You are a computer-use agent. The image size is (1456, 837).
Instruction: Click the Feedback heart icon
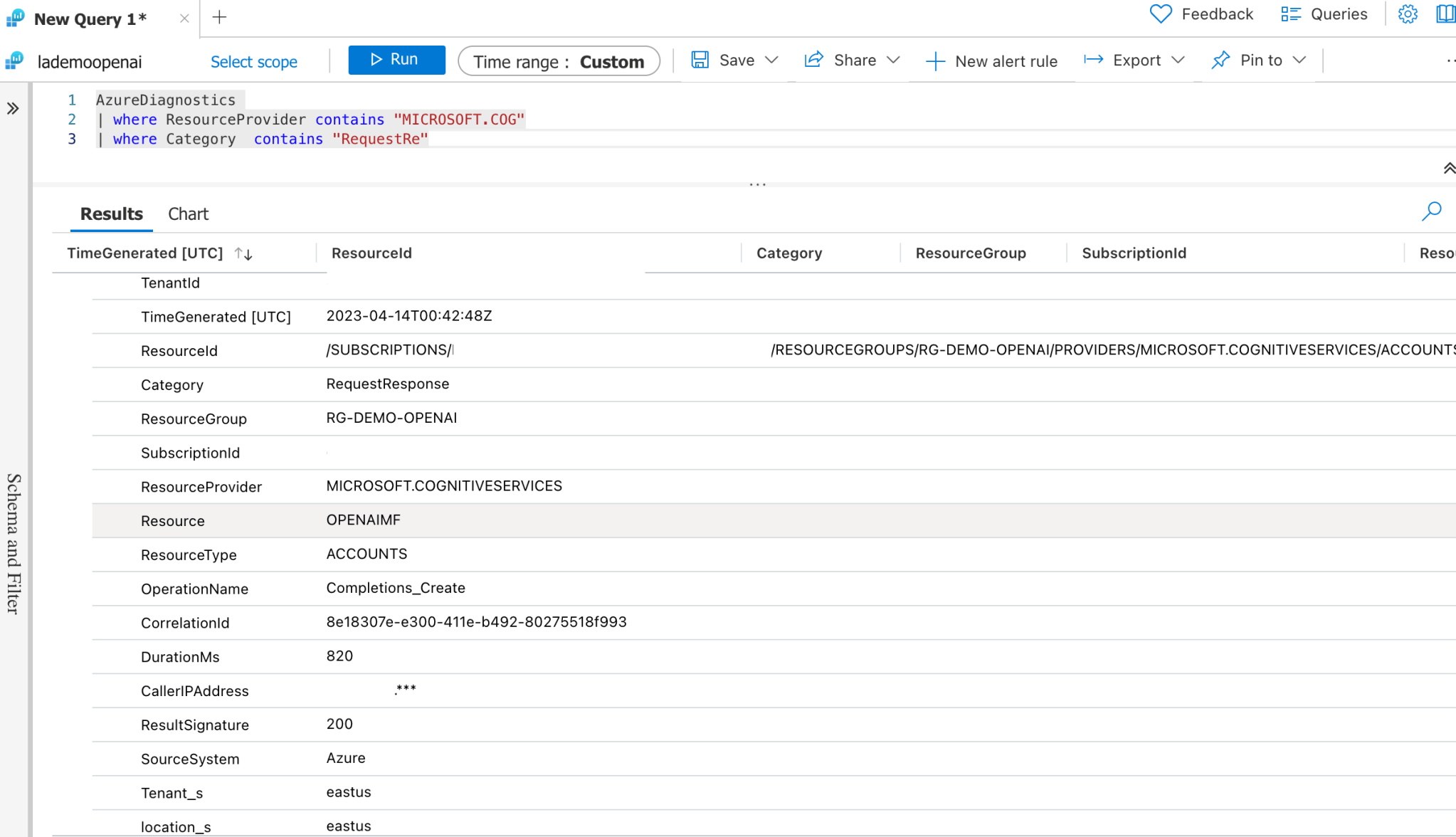pyautogui.click(x=1161, y=14)
